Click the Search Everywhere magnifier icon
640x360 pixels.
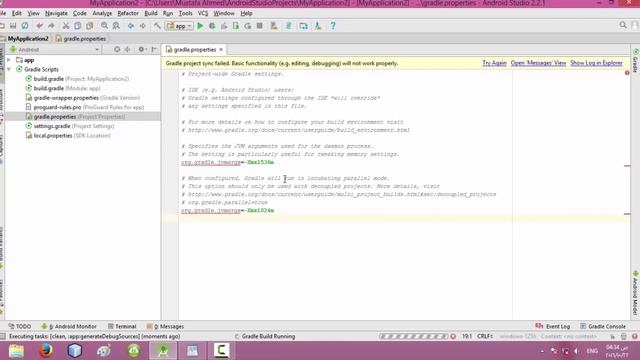pyautogui.click(x=623, y=25)
